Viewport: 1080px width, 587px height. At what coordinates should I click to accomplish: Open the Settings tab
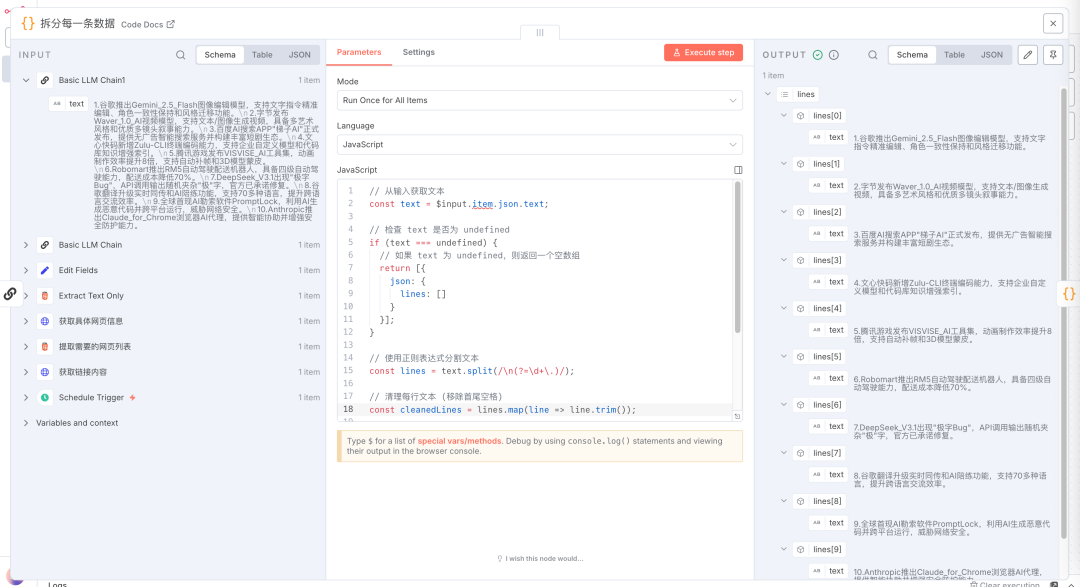419,52
